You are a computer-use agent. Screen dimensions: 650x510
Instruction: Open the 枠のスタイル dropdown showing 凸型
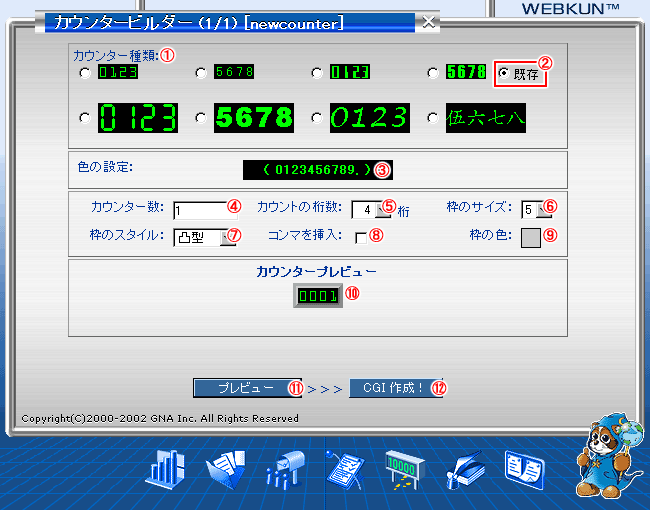[229, 238]
